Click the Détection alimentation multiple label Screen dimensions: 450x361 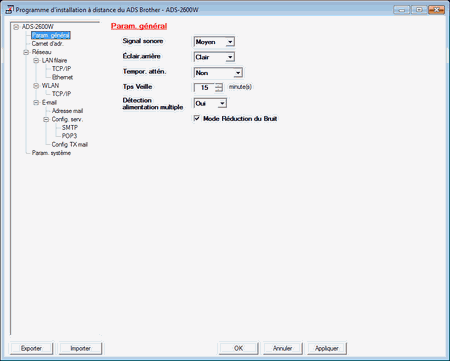tap(153, 104)
